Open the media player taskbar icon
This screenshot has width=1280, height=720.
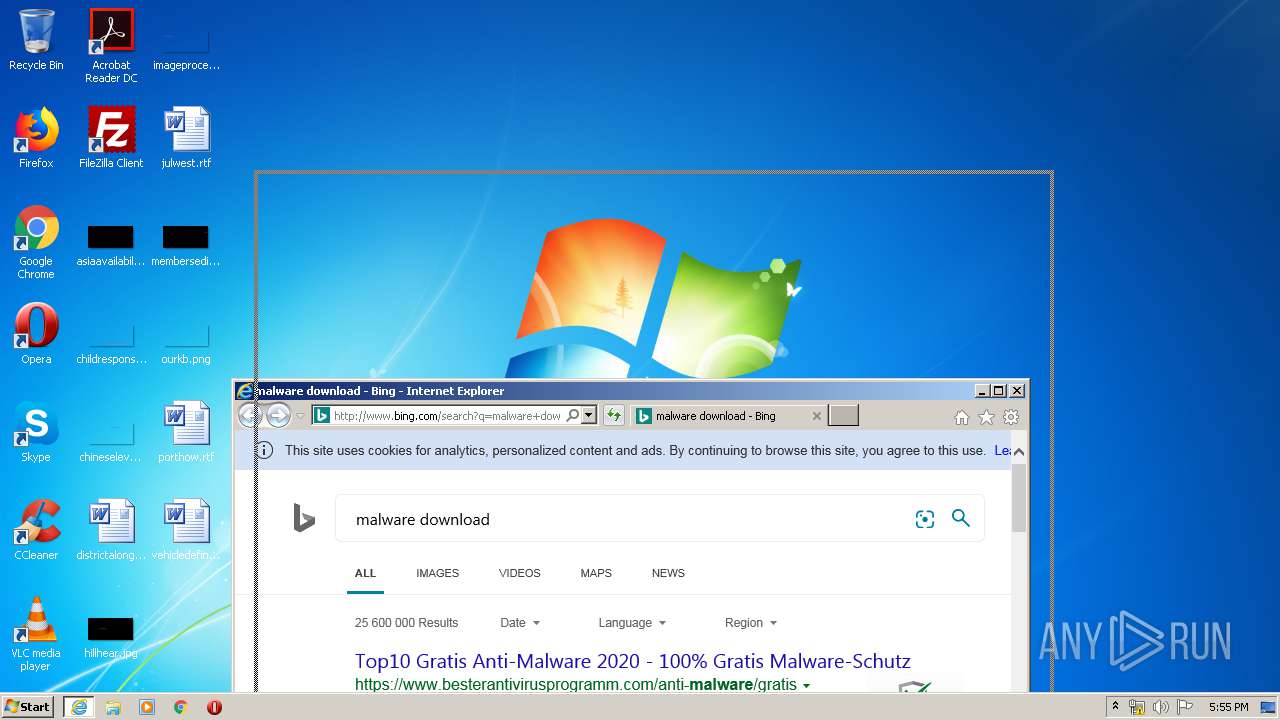tap(147, 707)
